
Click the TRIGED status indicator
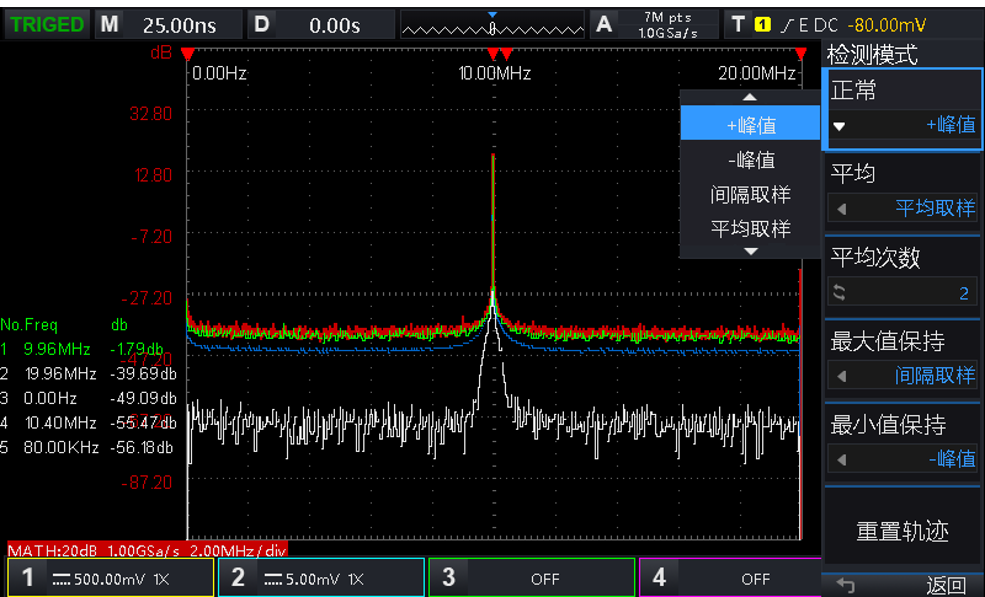pyautogui.click(x=47, y=25)
